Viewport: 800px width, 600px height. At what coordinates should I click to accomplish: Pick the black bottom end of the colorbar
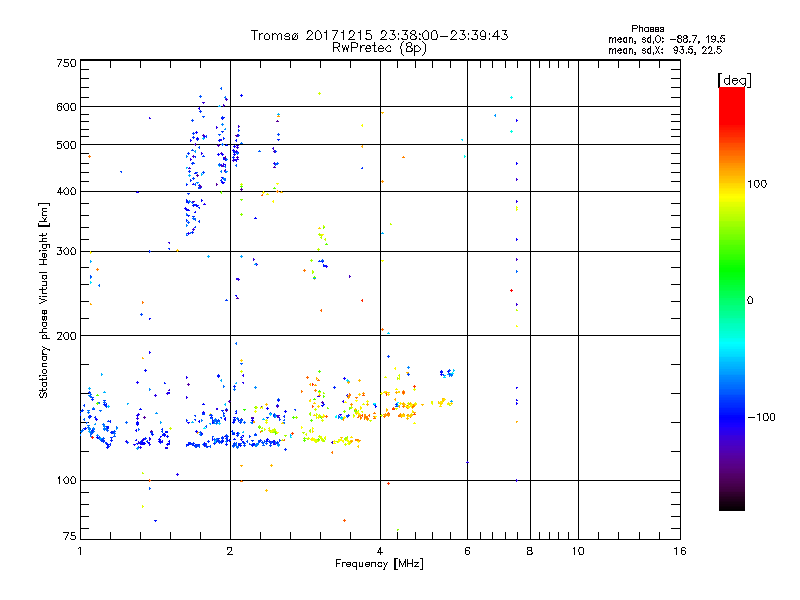click(732, 503)
